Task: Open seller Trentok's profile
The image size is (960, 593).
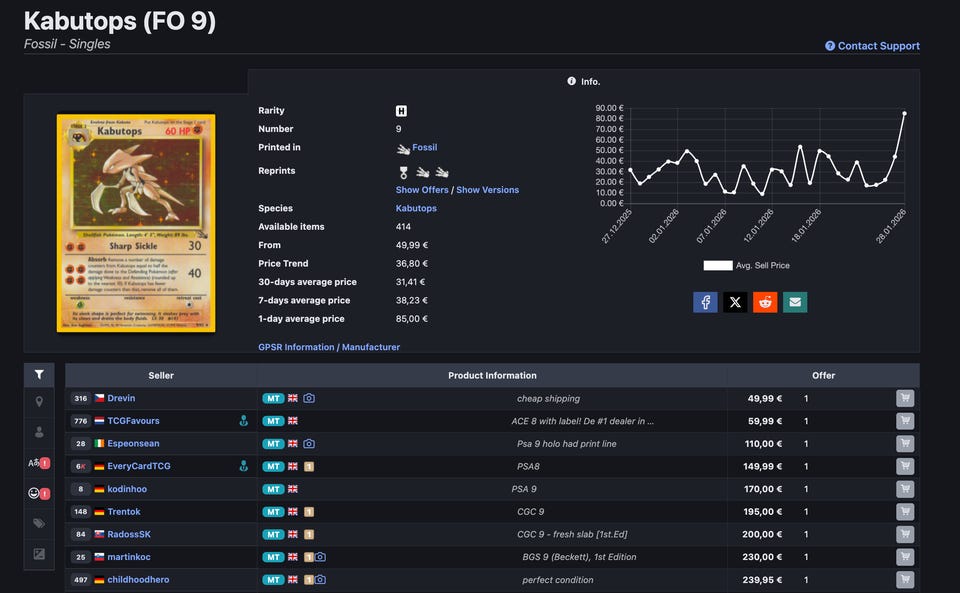Action: click(124, 512)
